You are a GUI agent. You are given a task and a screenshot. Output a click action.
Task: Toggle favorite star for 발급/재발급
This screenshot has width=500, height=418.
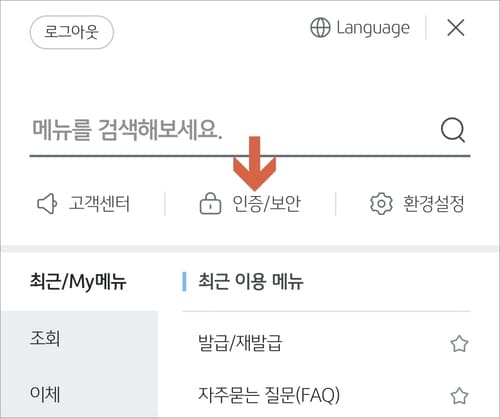459,344
